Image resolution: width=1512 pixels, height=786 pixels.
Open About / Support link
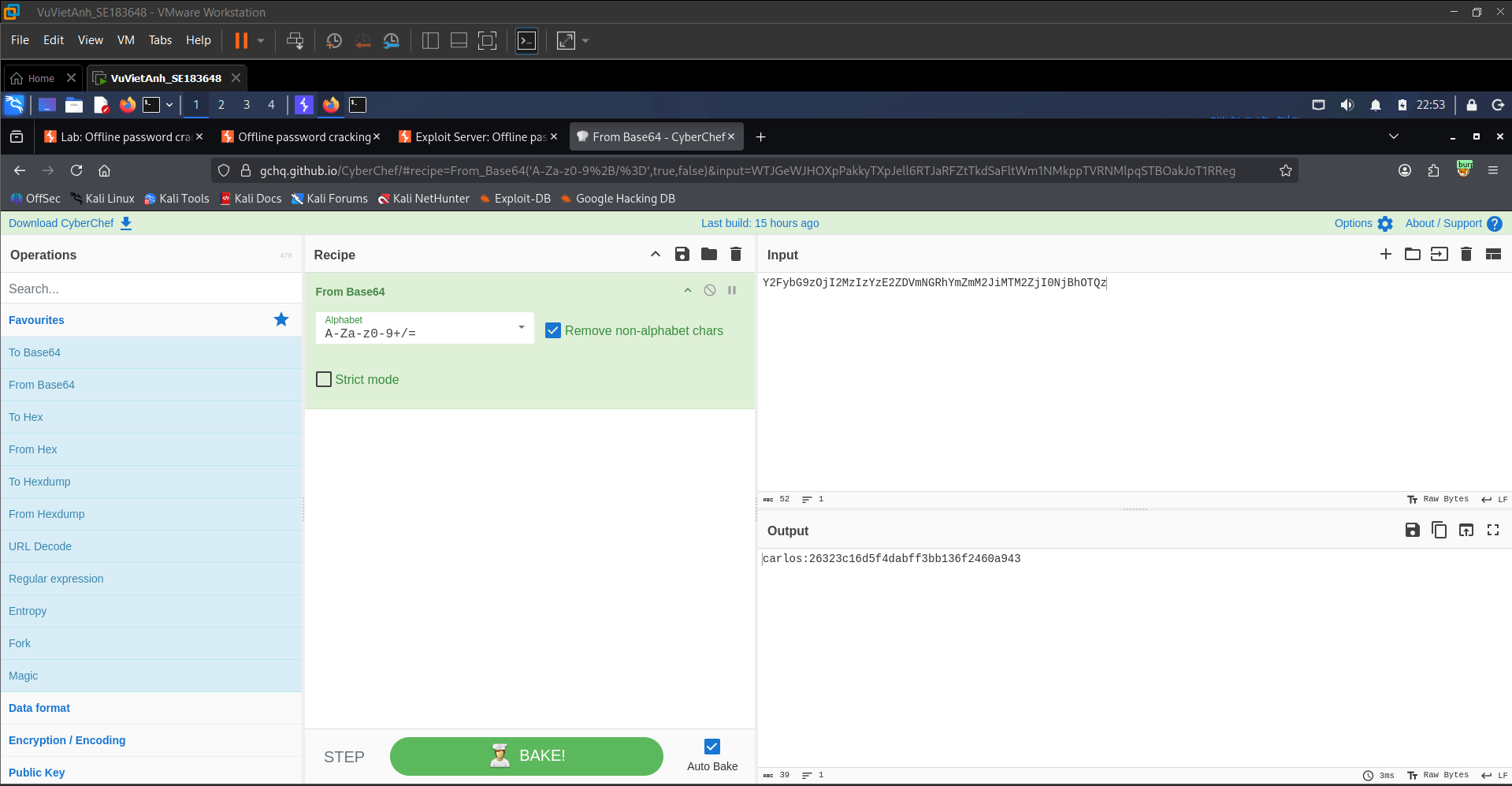coord(1454,223)
